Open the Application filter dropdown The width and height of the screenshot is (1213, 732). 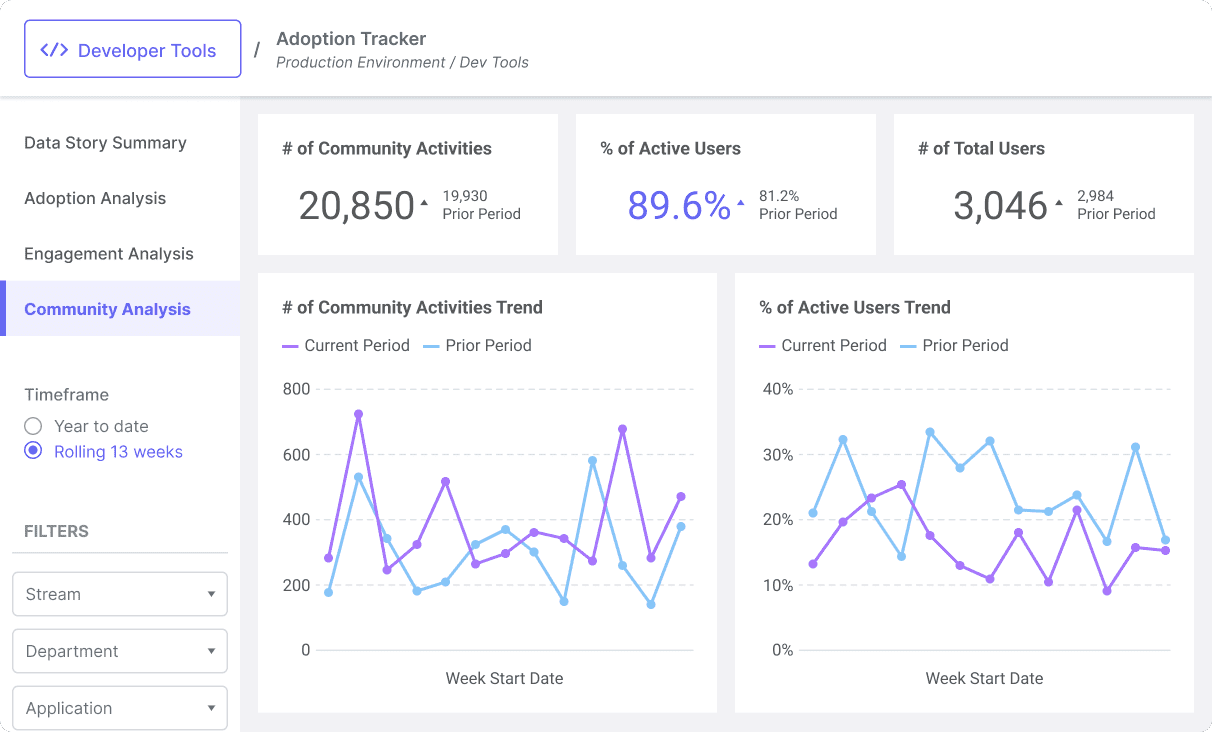point(119,707)
